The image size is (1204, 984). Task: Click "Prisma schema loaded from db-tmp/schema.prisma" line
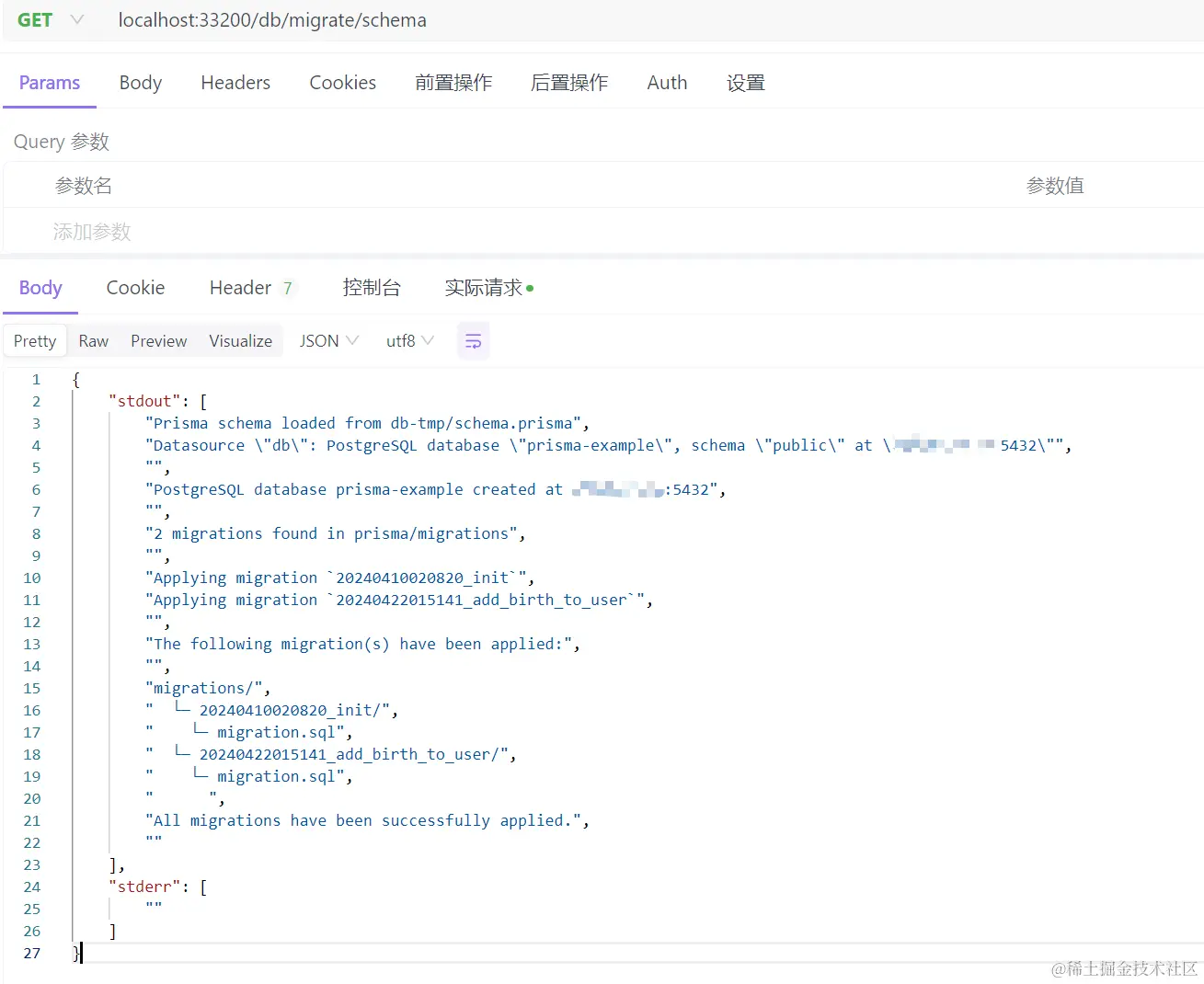pos(367,424)
